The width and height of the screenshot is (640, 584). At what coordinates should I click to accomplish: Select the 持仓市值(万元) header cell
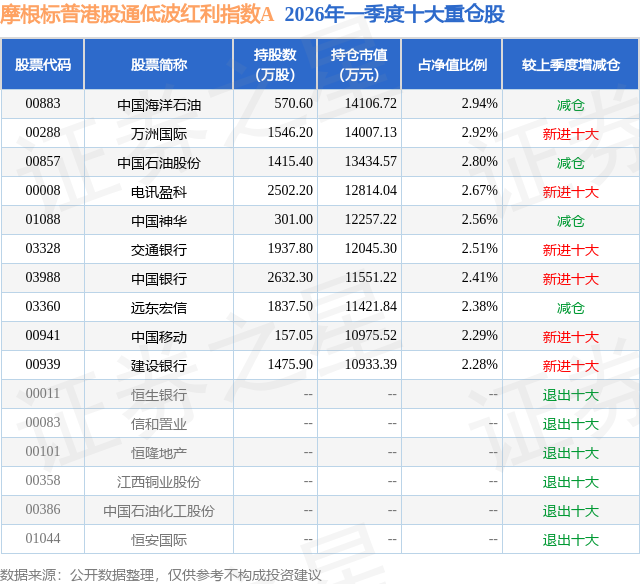[x=359, y=64]
